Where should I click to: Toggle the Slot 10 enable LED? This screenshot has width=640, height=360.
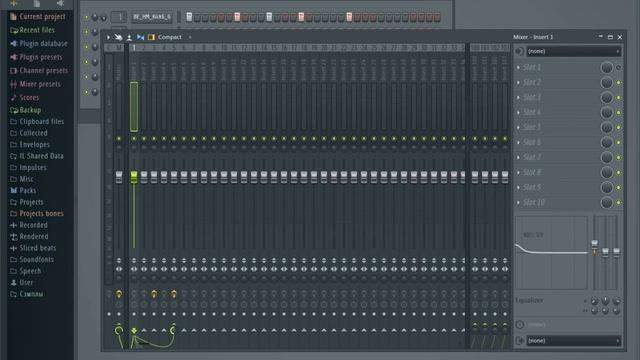(618, 202)
